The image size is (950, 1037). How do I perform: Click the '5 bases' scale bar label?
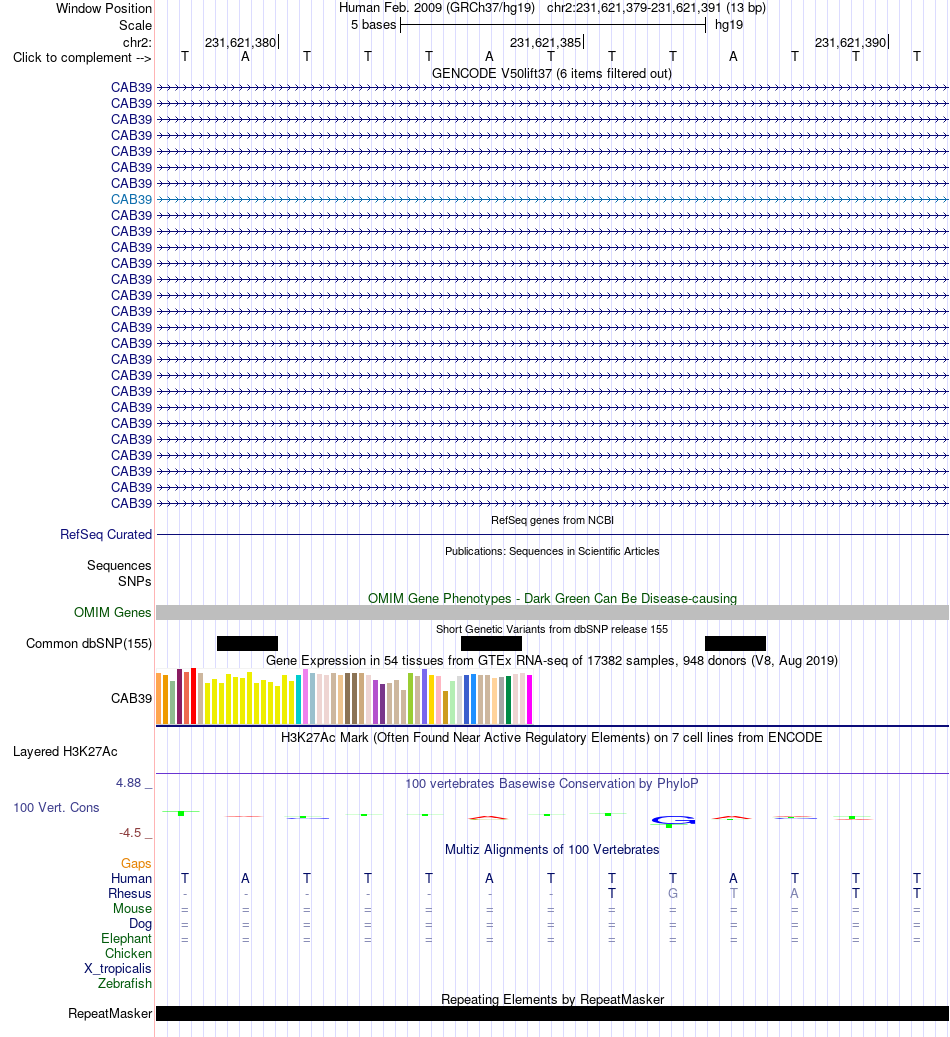[x=374, y=25]
